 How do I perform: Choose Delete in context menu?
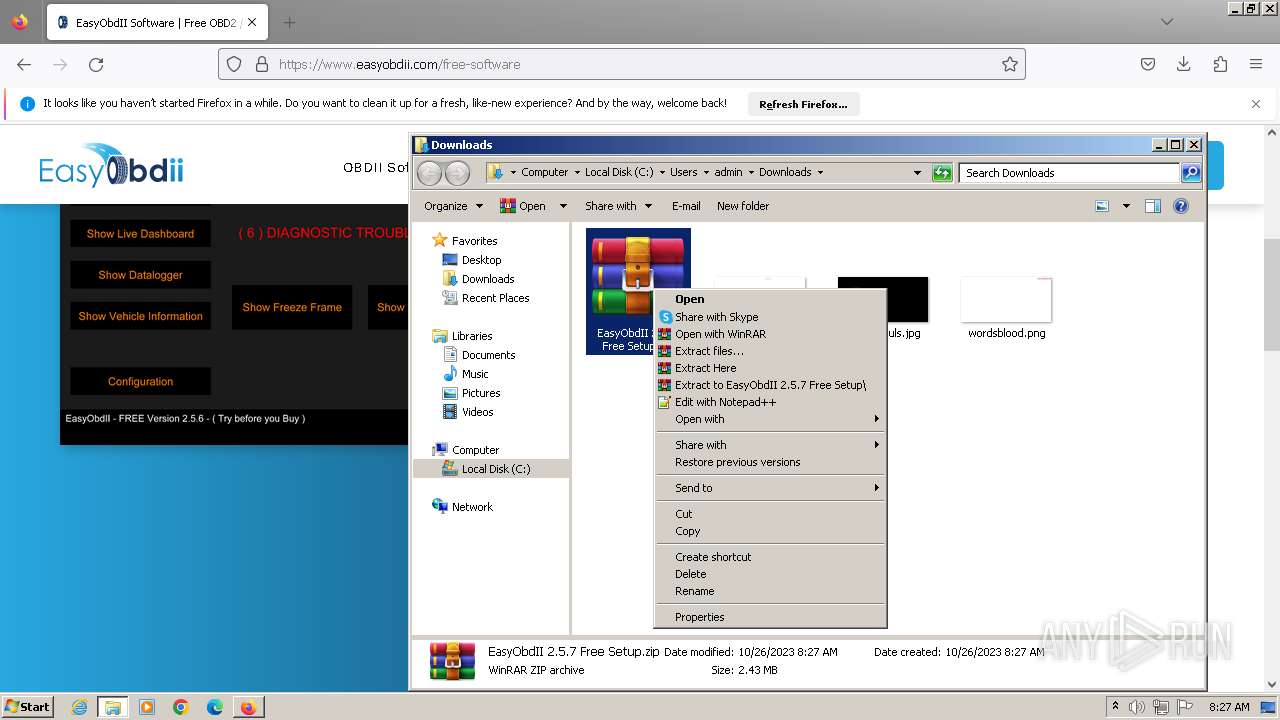(770, 574)
